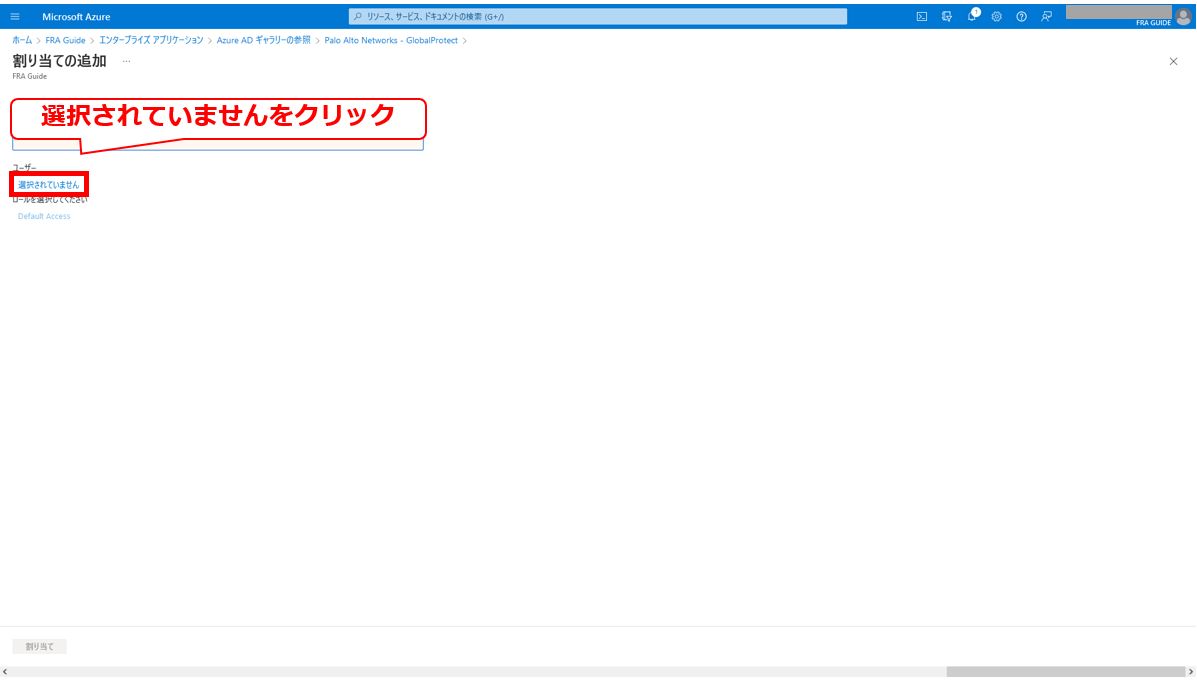Open the account avatar menu

(x=1183, y=16)
